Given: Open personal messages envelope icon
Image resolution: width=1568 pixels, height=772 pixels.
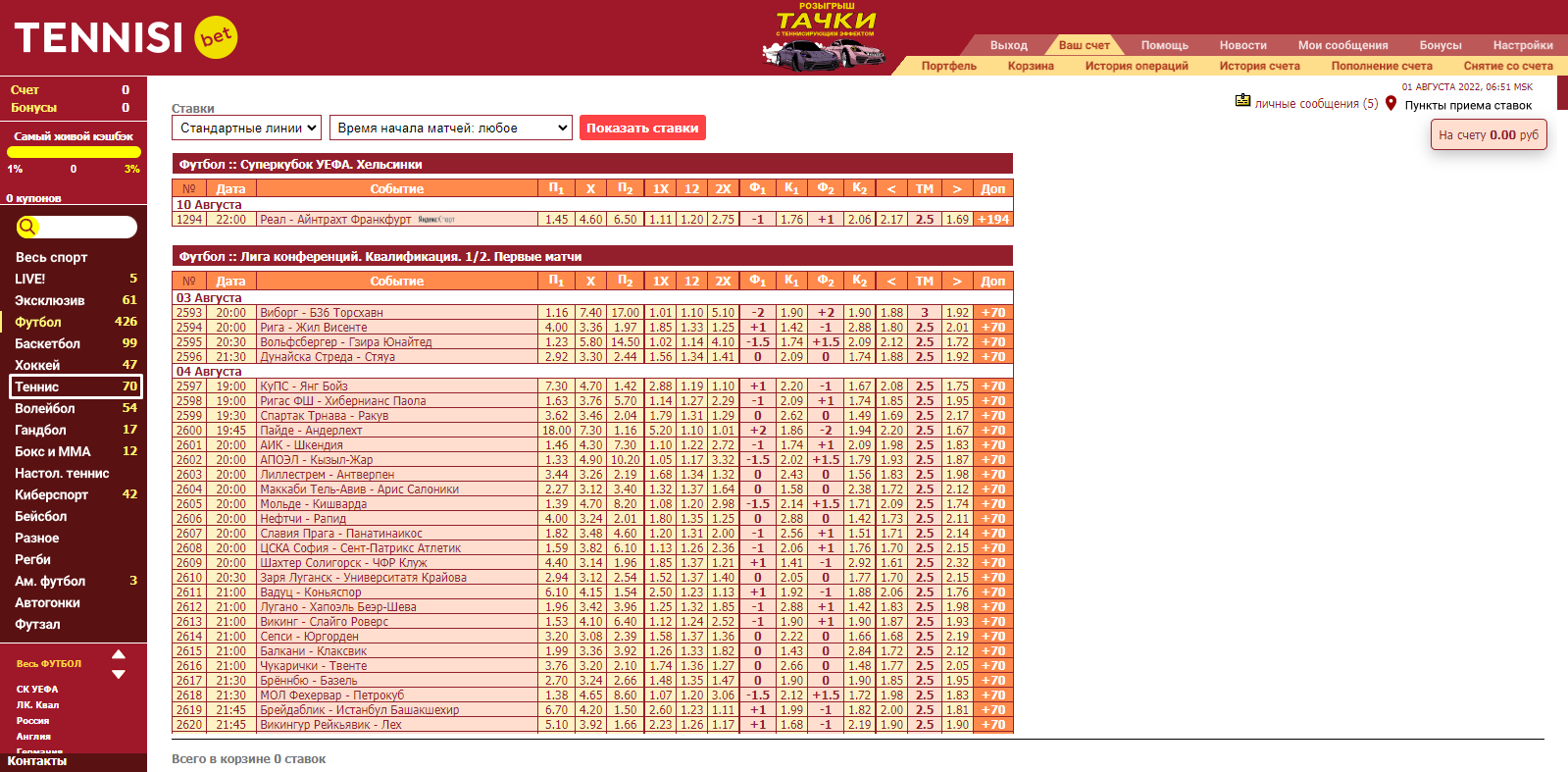Looking at the screenshot, I should [1242, 101].
